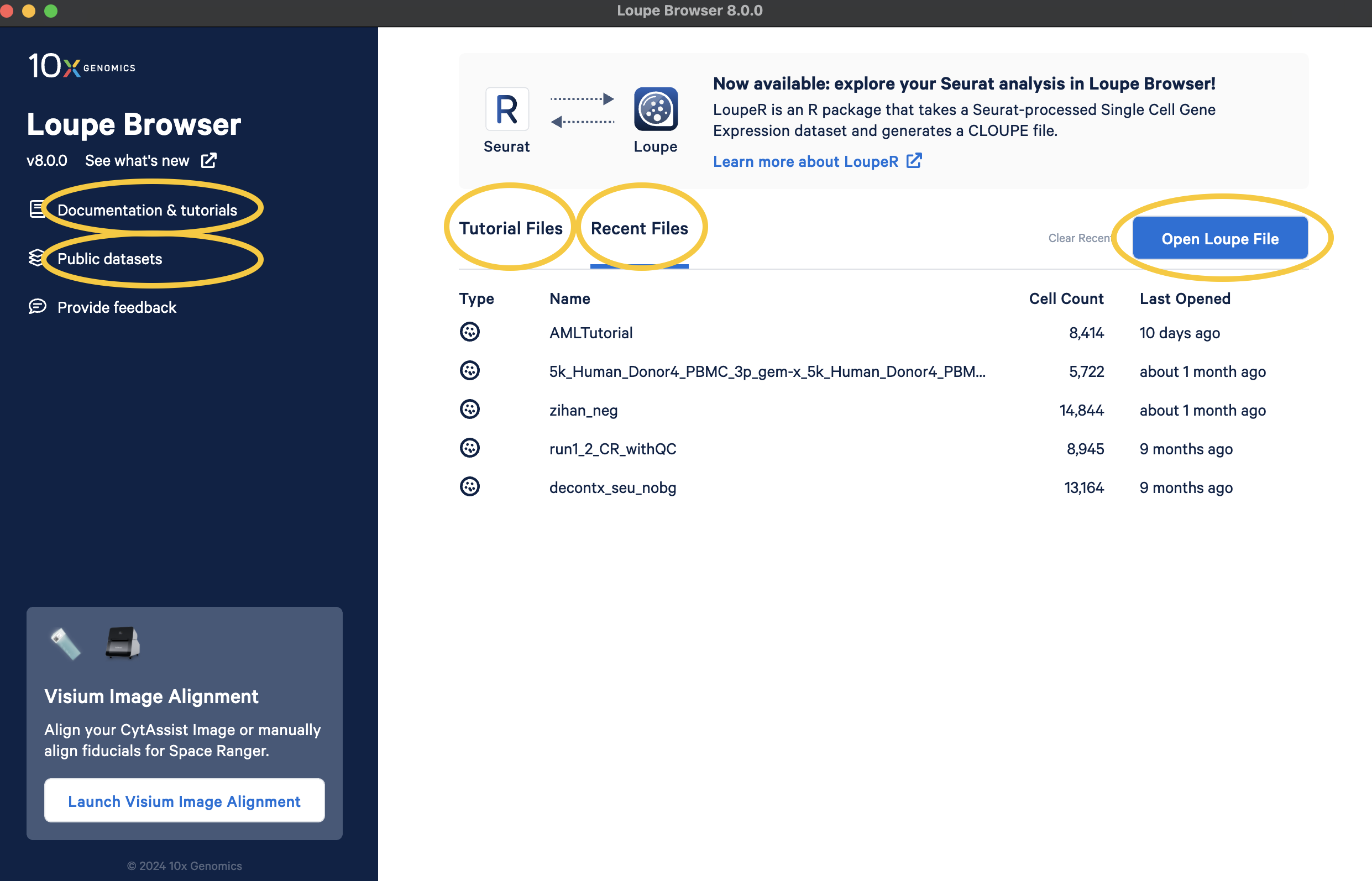Click the Provide feedback speech bubble icon
1372x881 pixels.
pyautogui.click(x=37, y=307)
